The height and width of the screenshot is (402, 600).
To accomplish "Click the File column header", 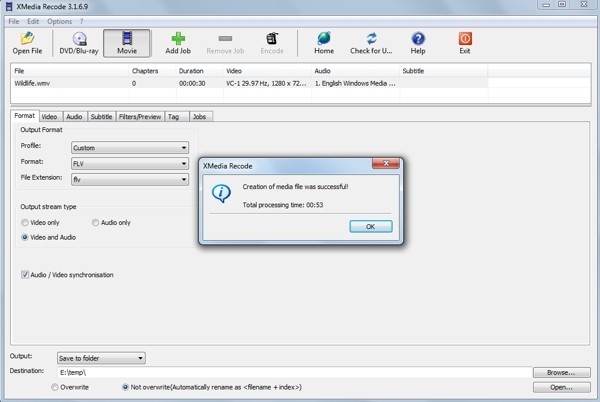I will (70, 71).
